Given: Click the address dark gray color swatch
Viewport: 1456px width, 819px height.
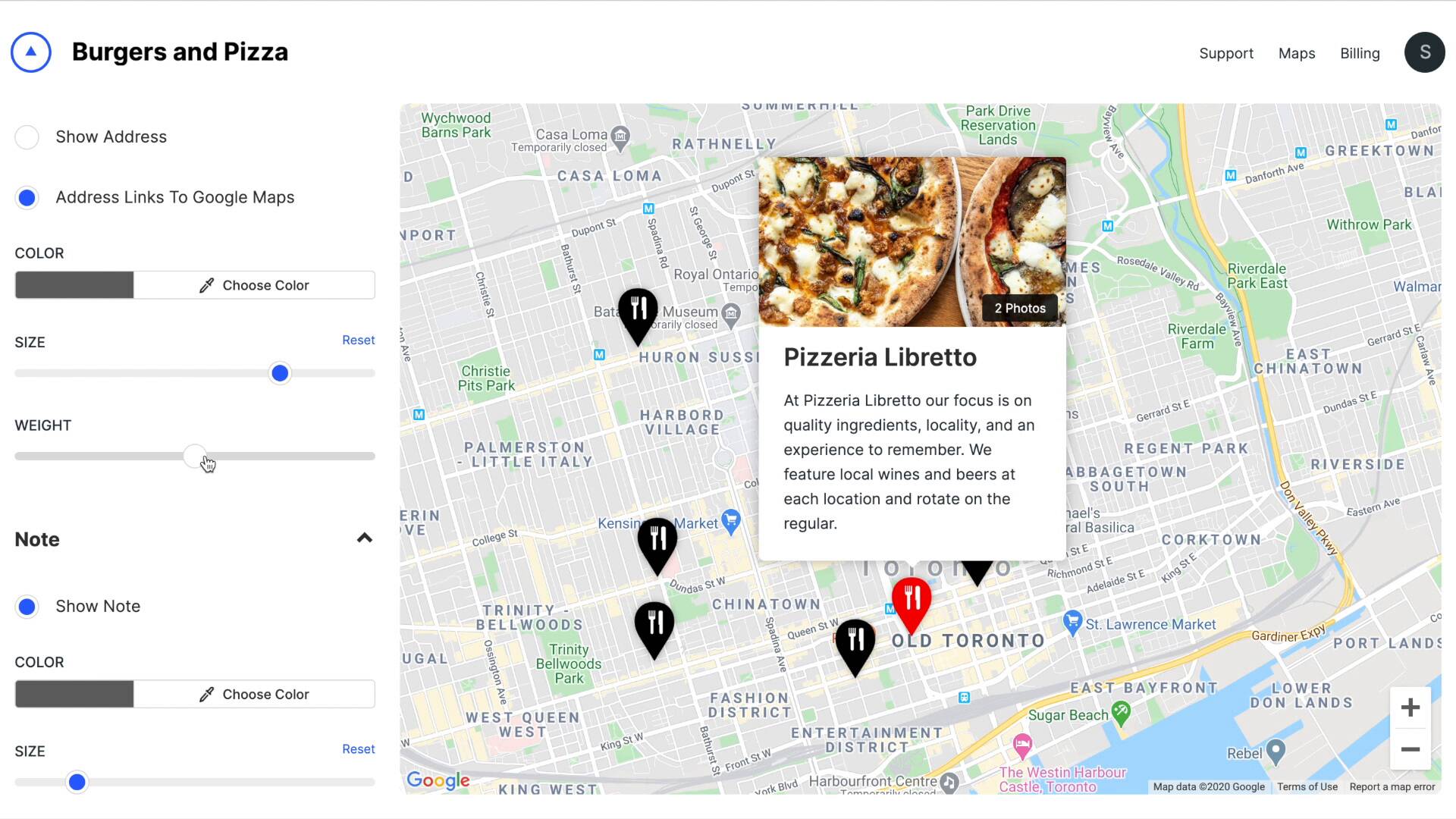Looking at the screenshot, I should pos(74,285).
